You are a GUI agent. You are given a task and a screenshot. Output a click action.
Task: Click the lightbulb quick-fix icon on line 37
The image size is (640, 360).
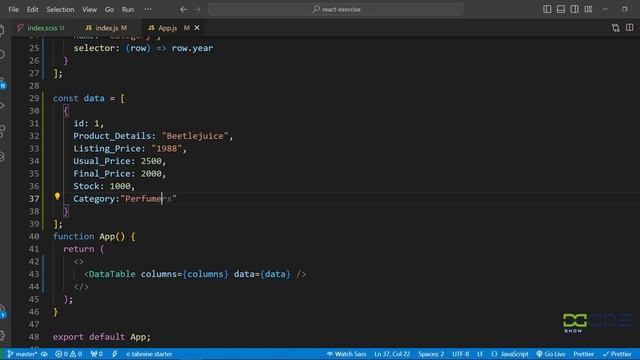[x=58, y=196]
